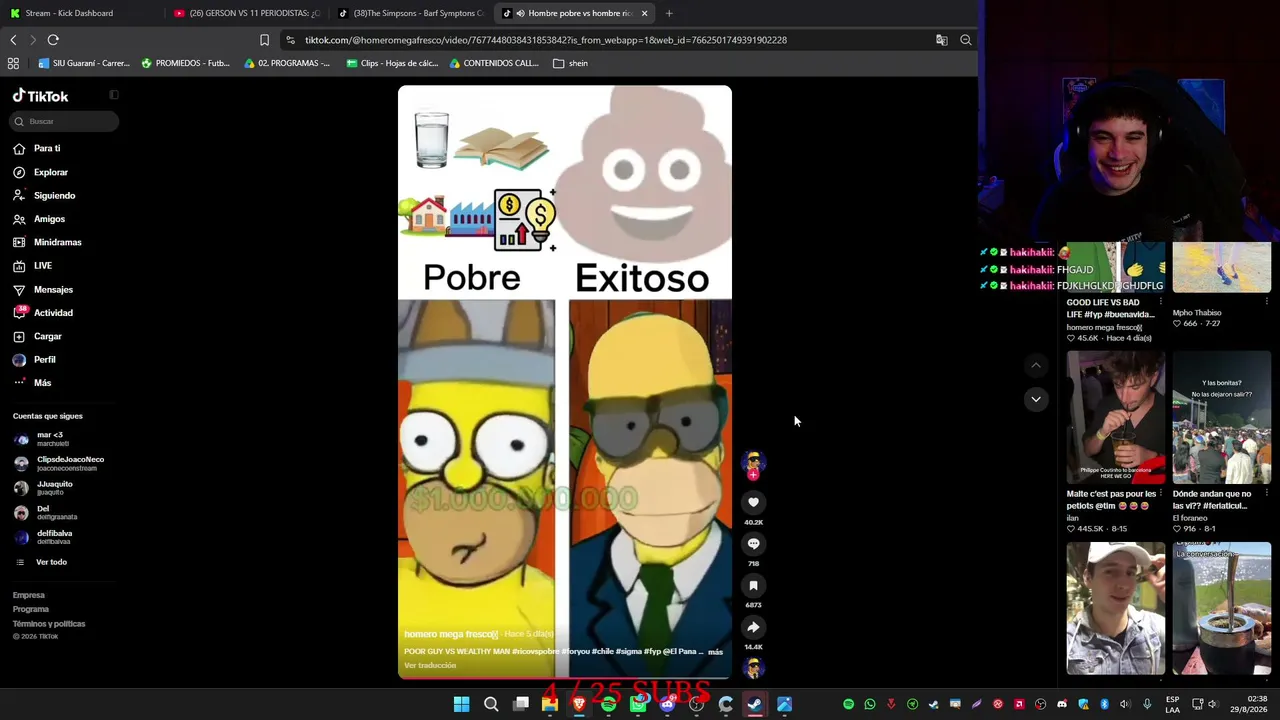1280x720 pixels.
Task: Open LIVE in the sidebar
Action: 33,266
